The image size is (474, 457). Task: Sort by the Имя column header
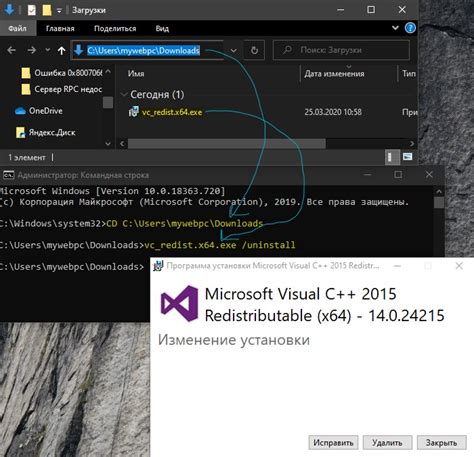coord(136,73)
